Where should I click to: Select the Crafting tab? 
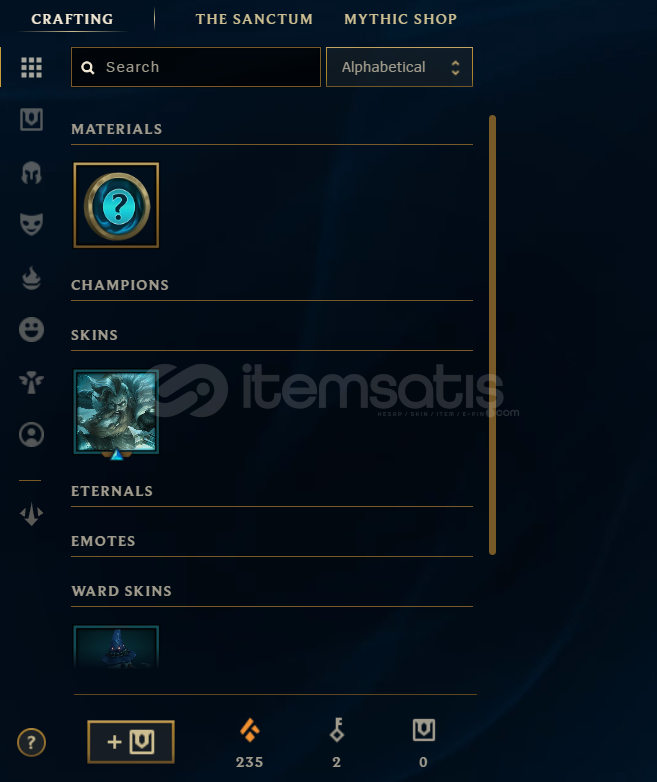(x=72, y=19)
